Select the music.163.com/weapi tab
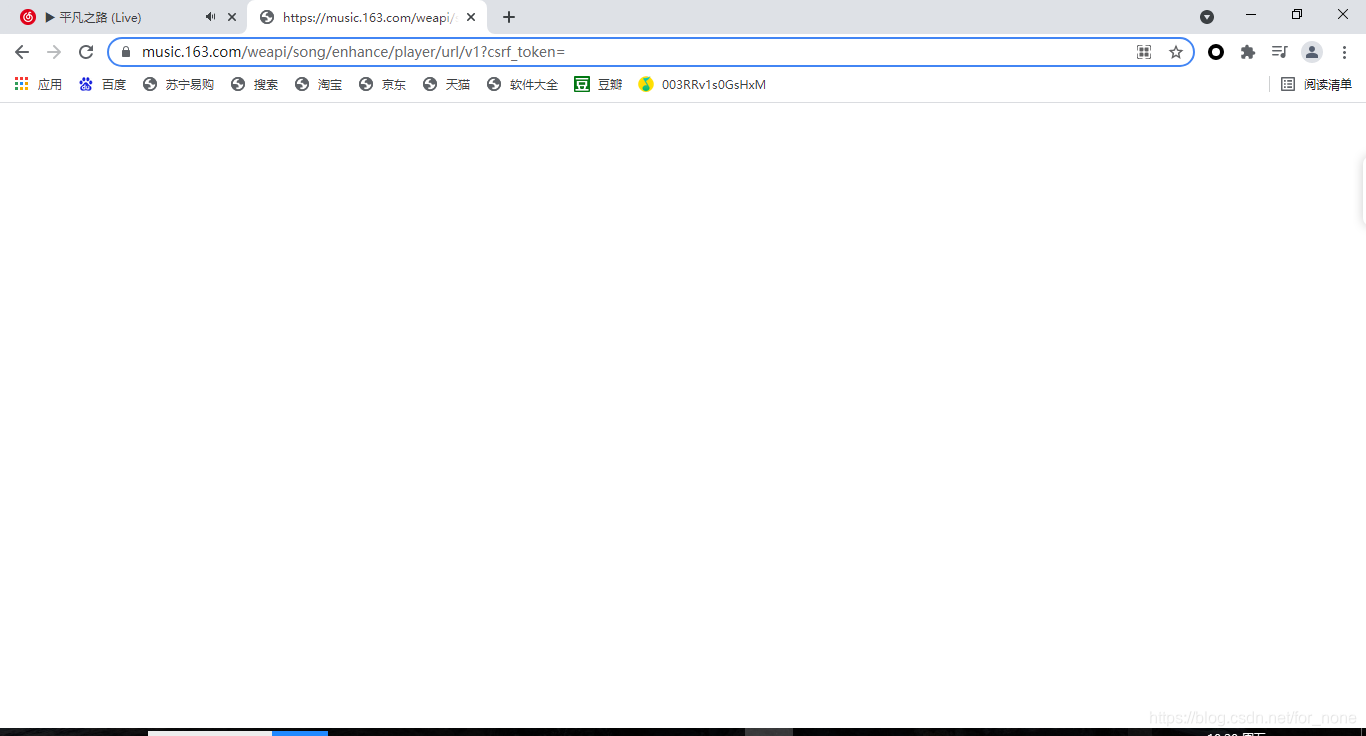Image resolution: width=1366 pixels, height=736 pixels. click(x=367, y=17)
